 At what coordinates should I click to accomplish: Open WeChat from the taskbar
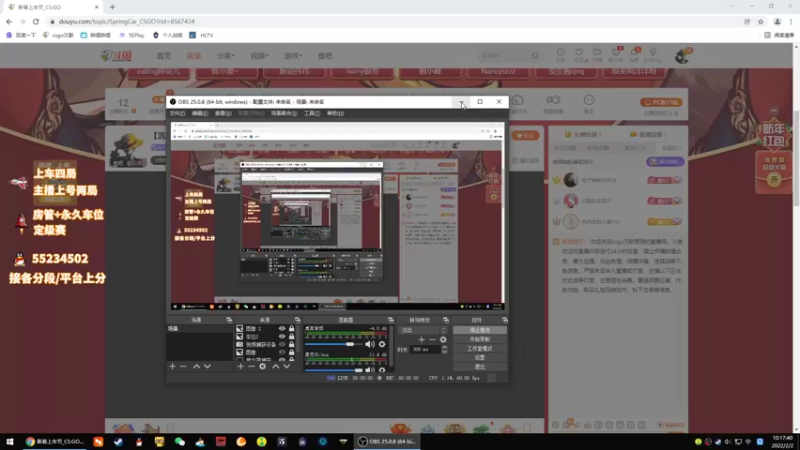[180, 442]
